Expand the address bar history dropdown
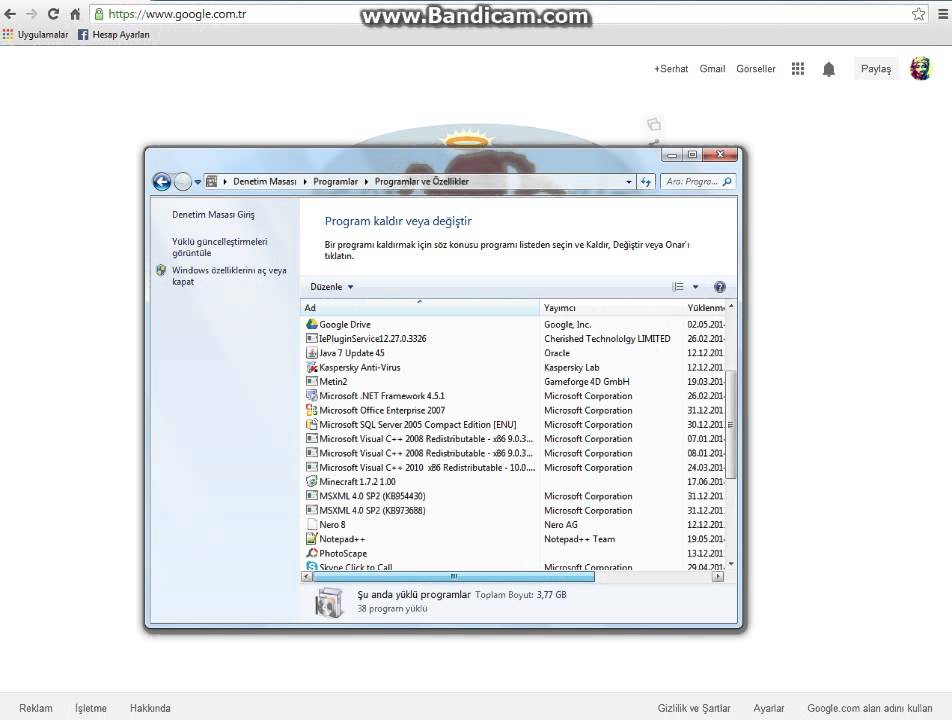Screen dimensions: 952x720 pyautogui.click(x=628, y=182)
